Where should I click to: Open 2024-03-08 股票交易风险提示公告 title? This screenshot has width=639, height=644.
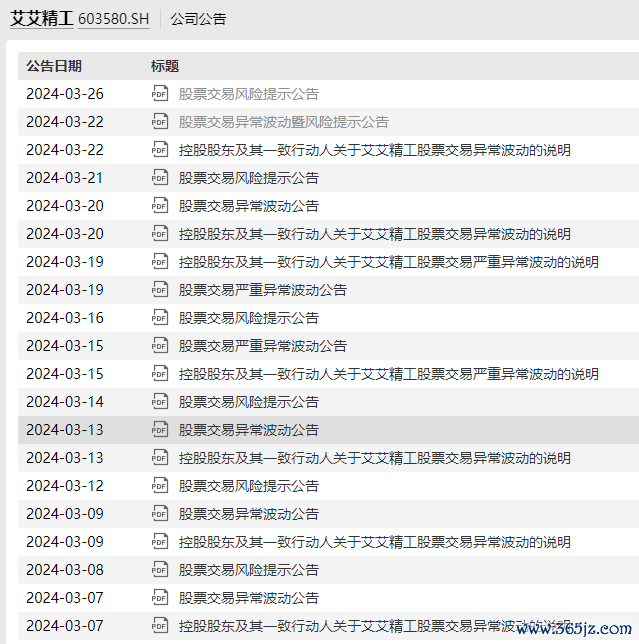pos(248,570)
